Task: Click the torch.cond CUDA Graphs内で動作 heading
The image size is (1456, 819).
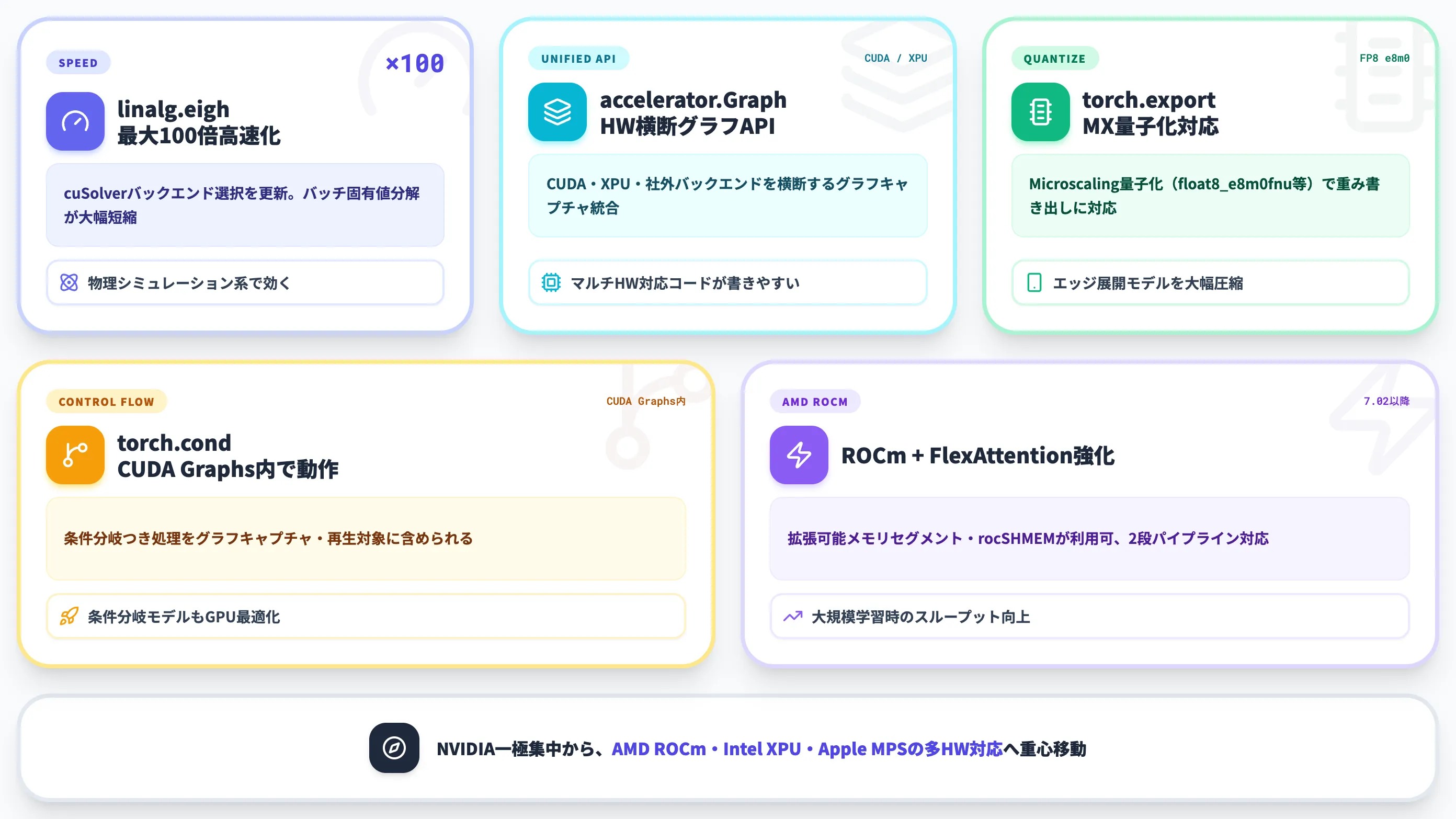Action: [x=228, y=456]
